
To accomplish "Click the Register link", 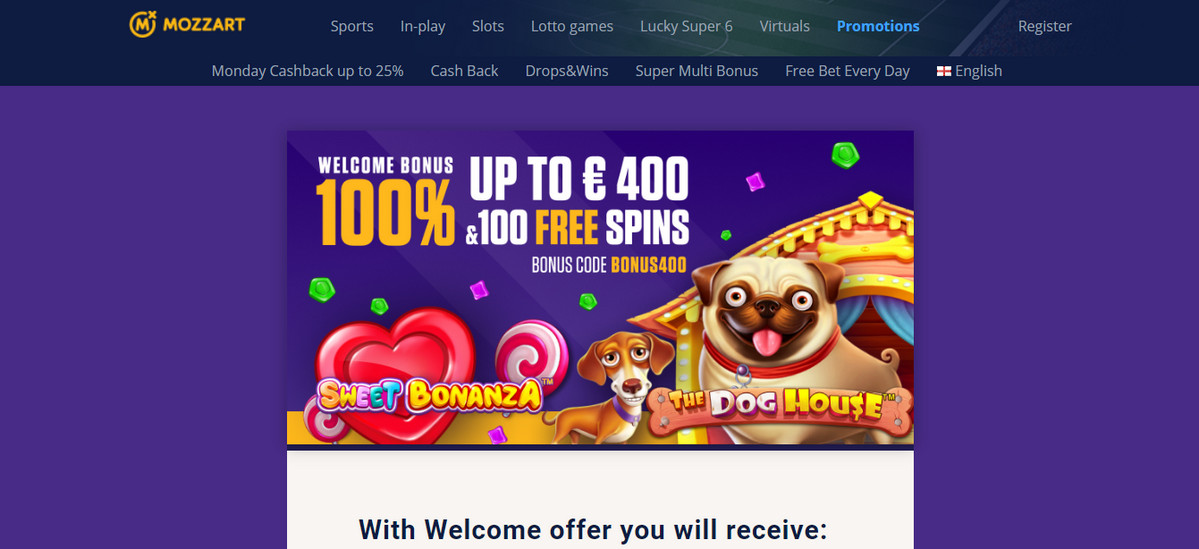I will [1045, 26].
